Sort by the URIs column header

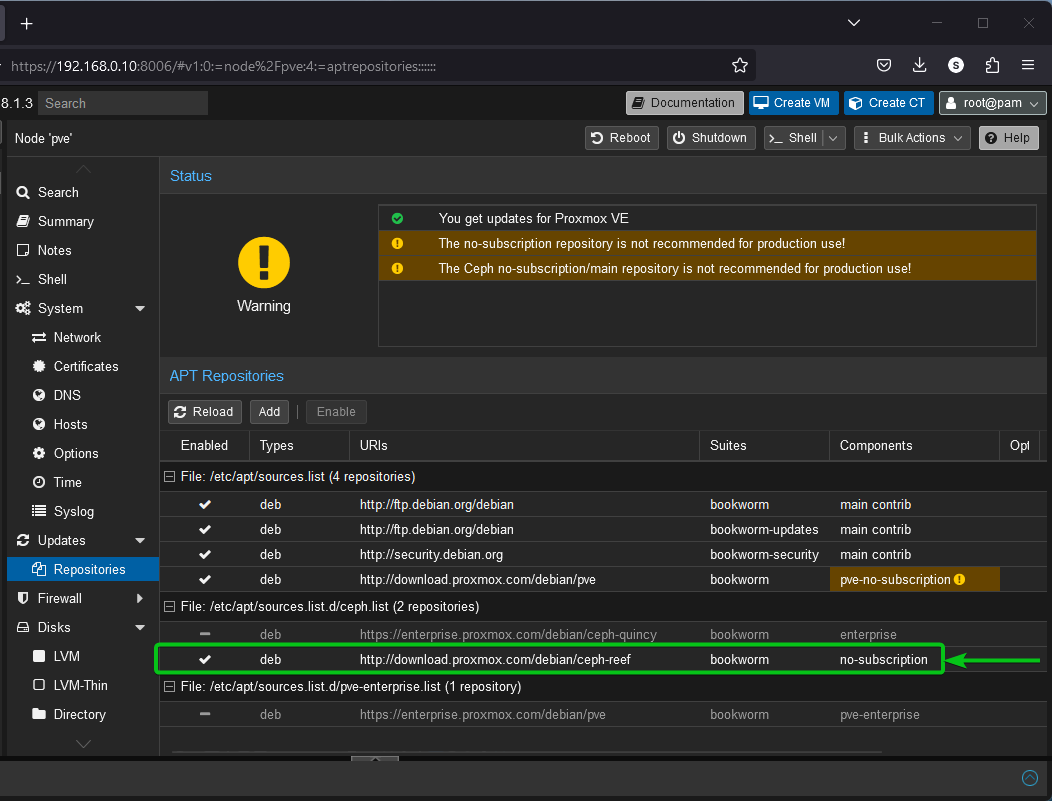point(525,445)
